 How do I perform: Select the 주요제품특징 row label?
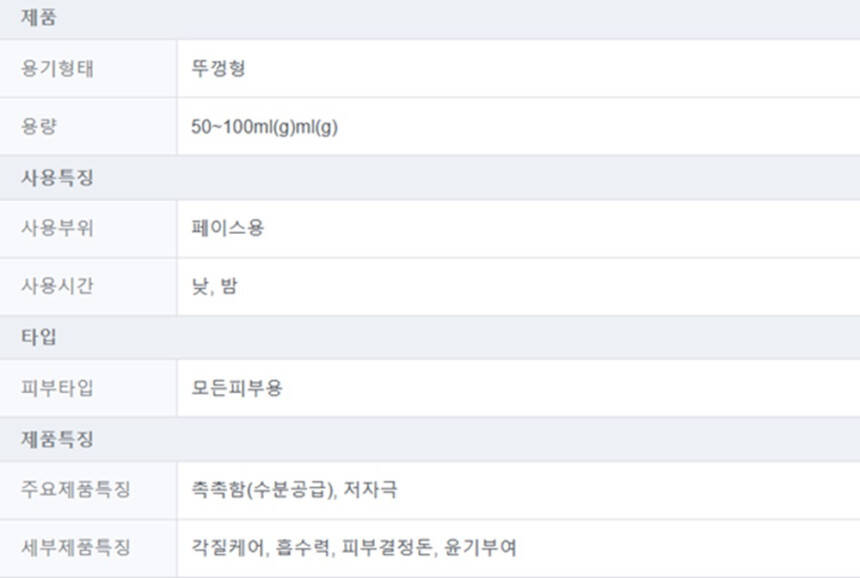point(75,490)
